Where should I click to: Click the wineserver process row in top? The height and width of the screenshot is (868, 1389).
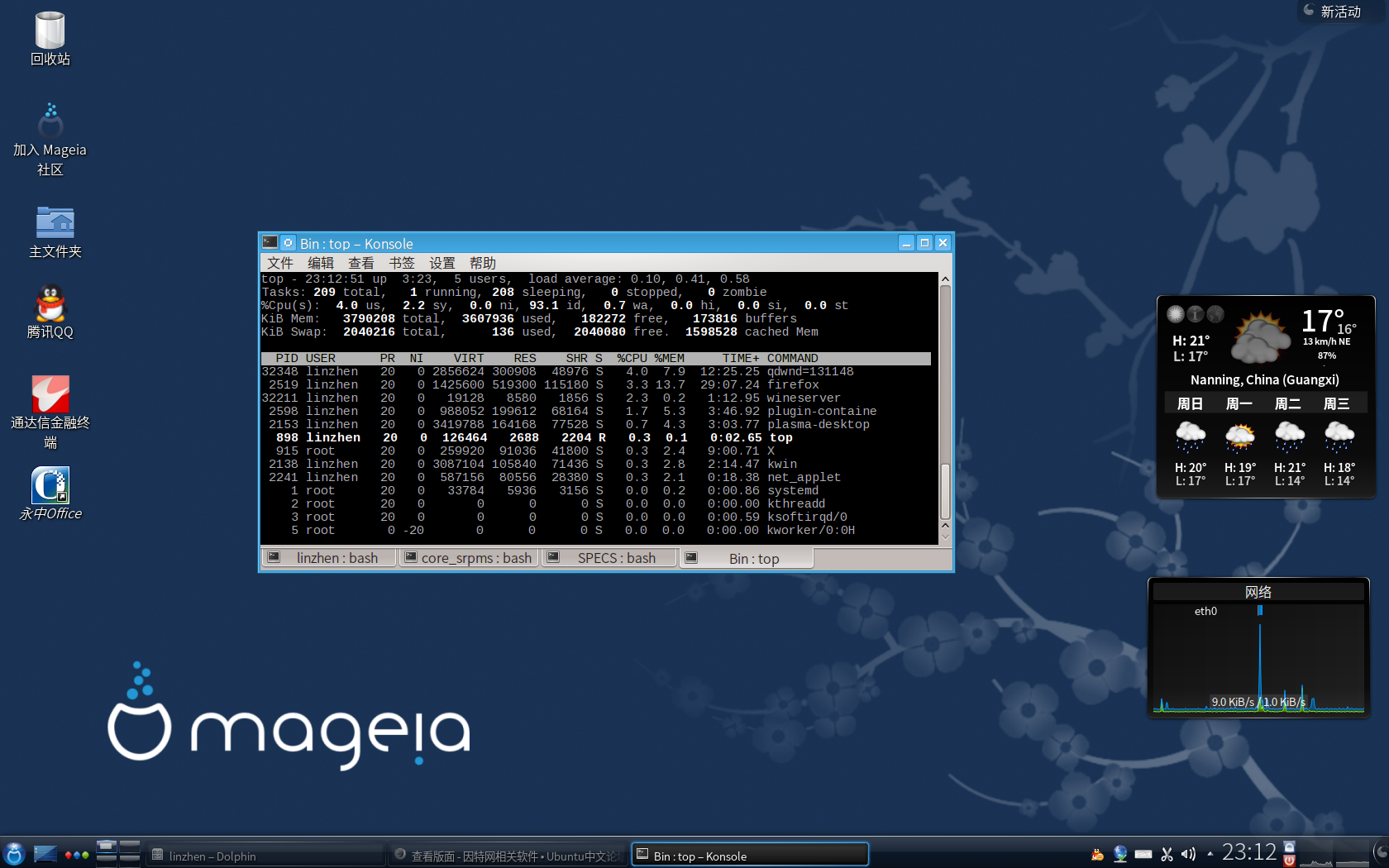pos(596,398)
